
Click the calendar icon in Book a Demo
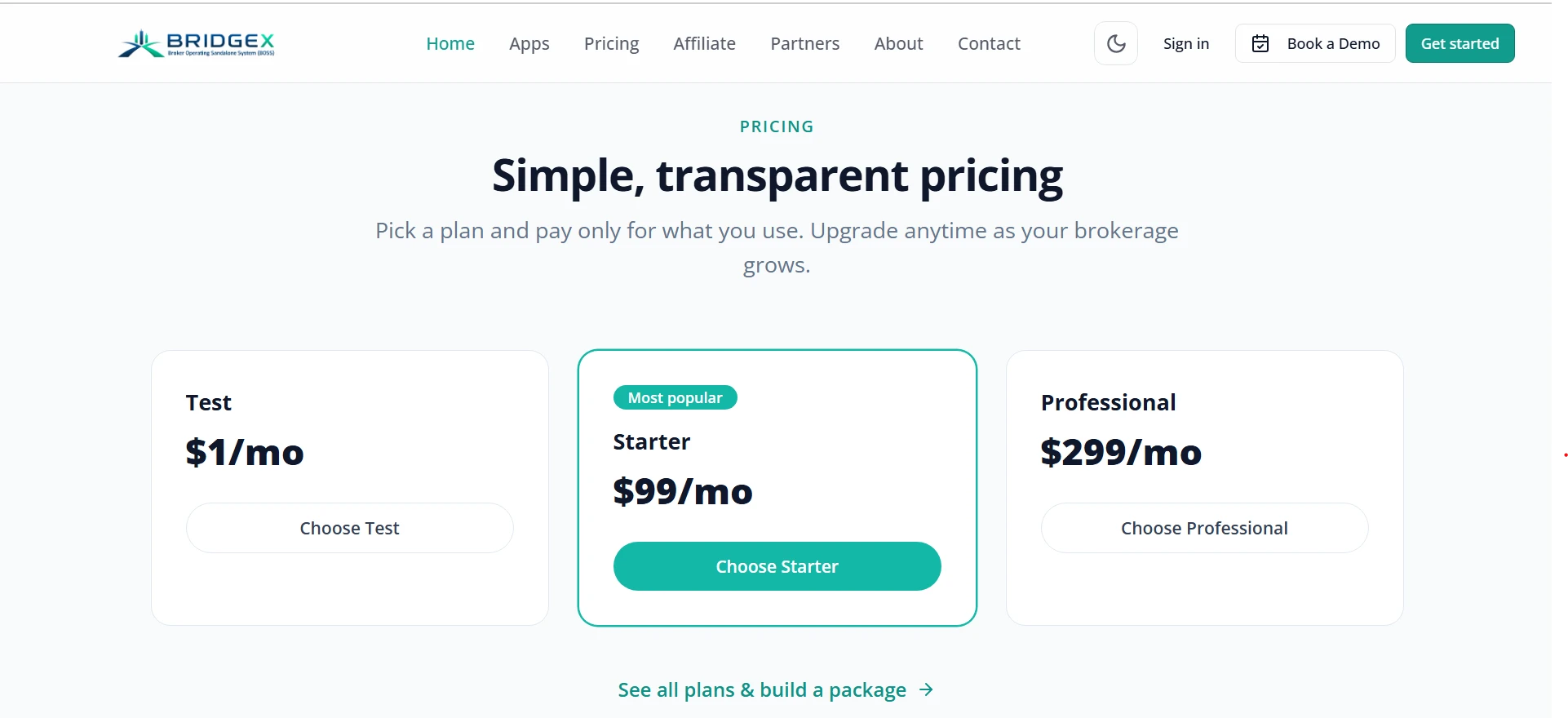tap(1260, 43)
